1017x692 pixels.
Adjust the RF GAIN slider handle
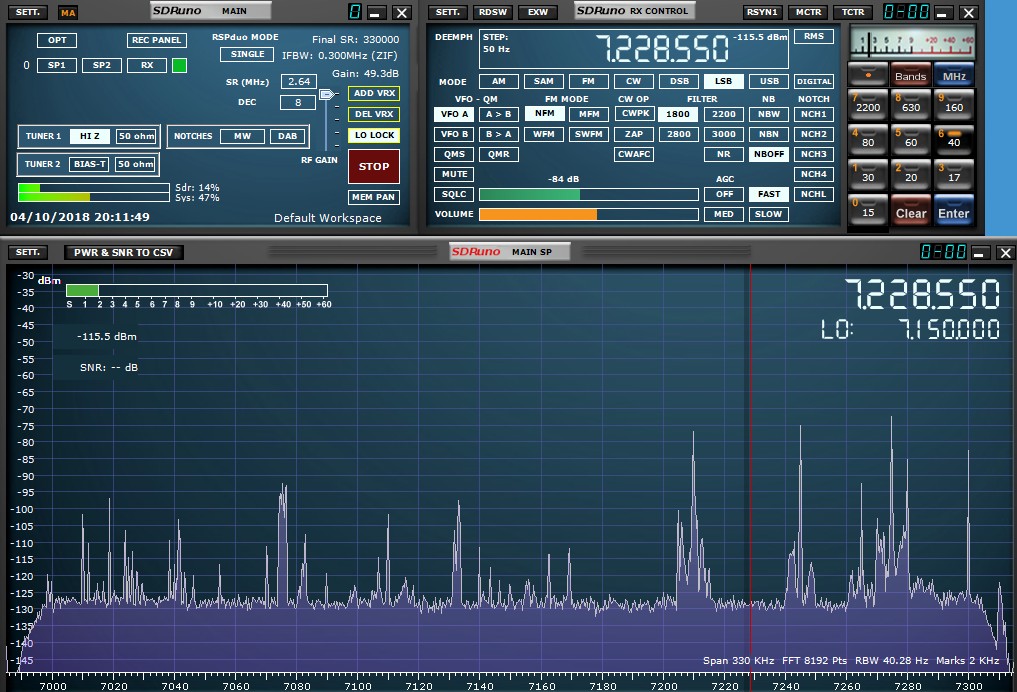(326, 95)
